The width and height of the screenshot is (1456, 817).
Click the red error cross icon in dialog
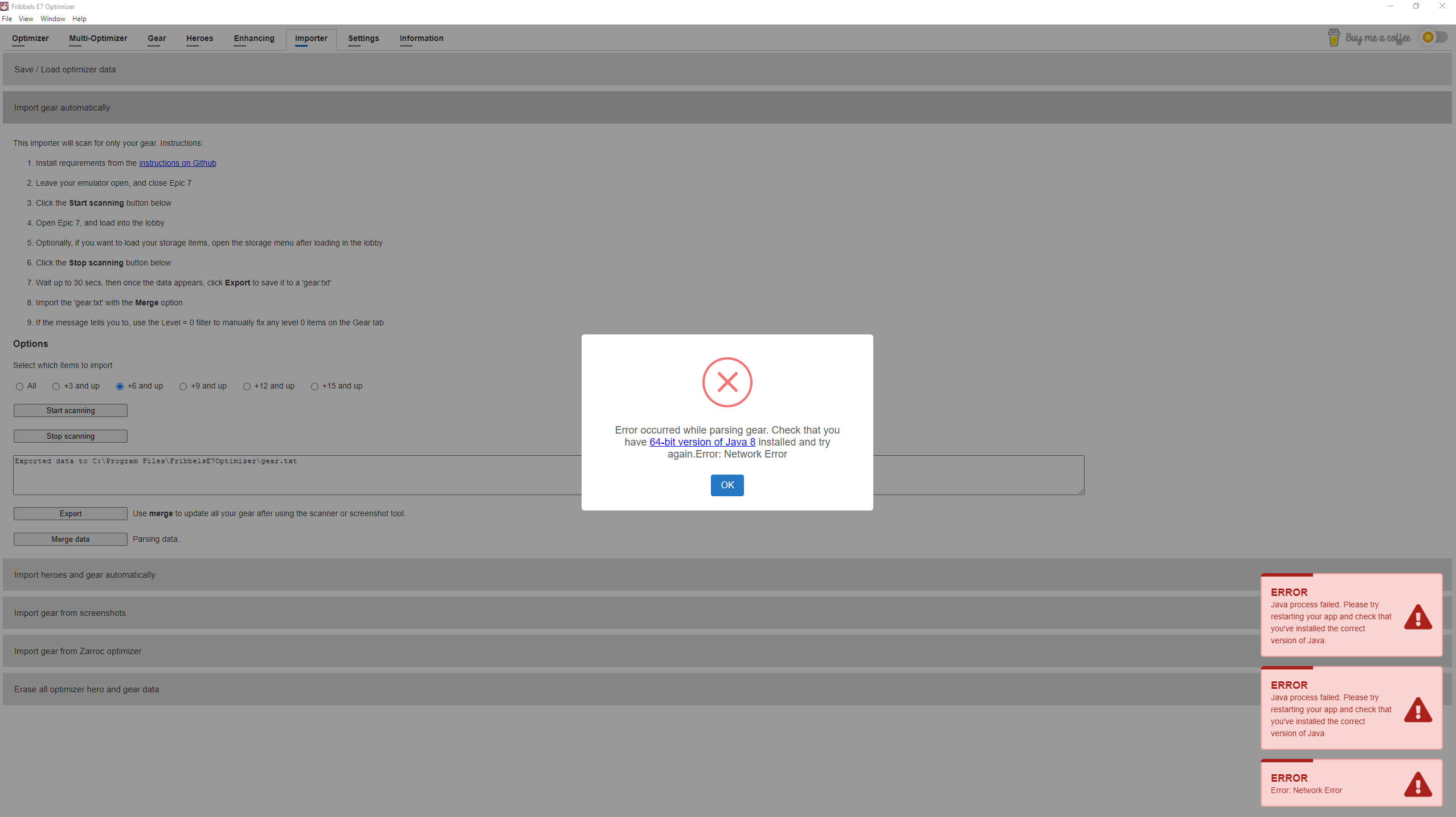[727, 382]
